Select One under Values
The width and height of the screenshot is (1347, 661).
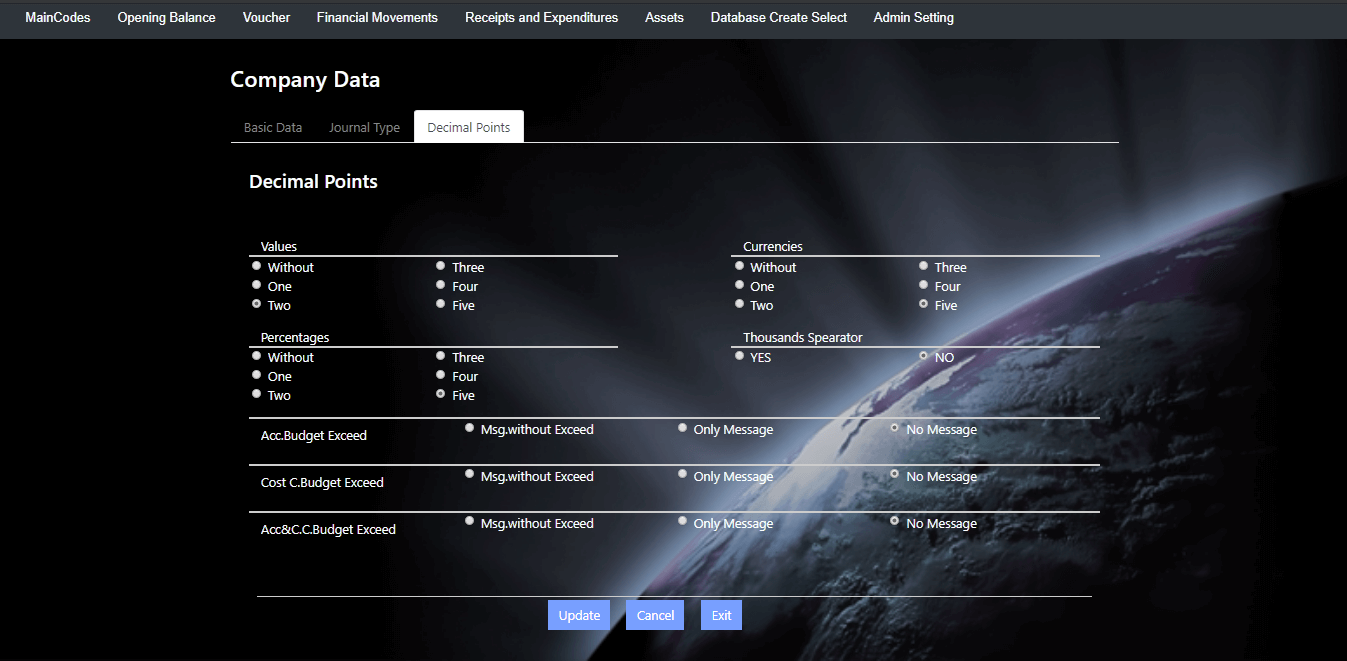point(257,285)
